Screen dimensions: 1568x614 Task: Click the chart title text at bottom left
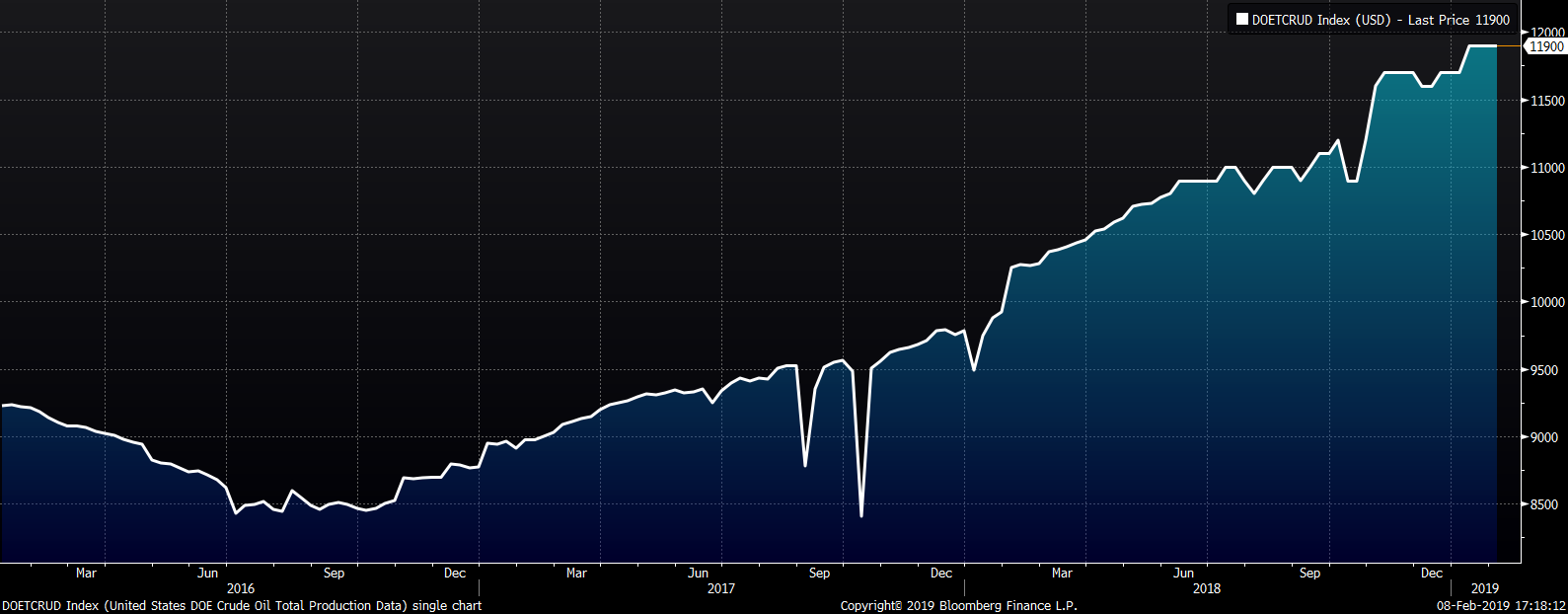point(242,605)
